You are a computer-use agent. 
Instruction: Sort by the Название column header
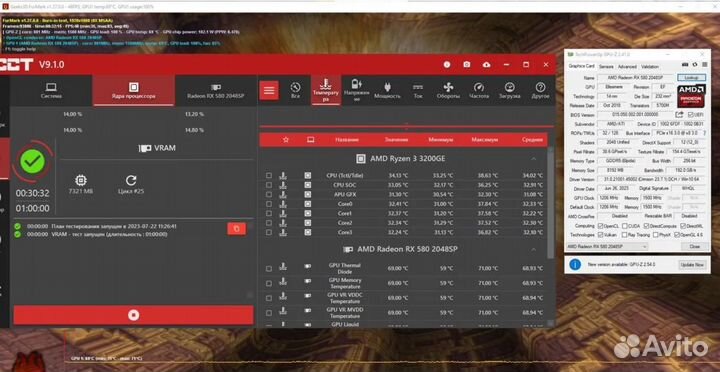click(x=347, y=140)
